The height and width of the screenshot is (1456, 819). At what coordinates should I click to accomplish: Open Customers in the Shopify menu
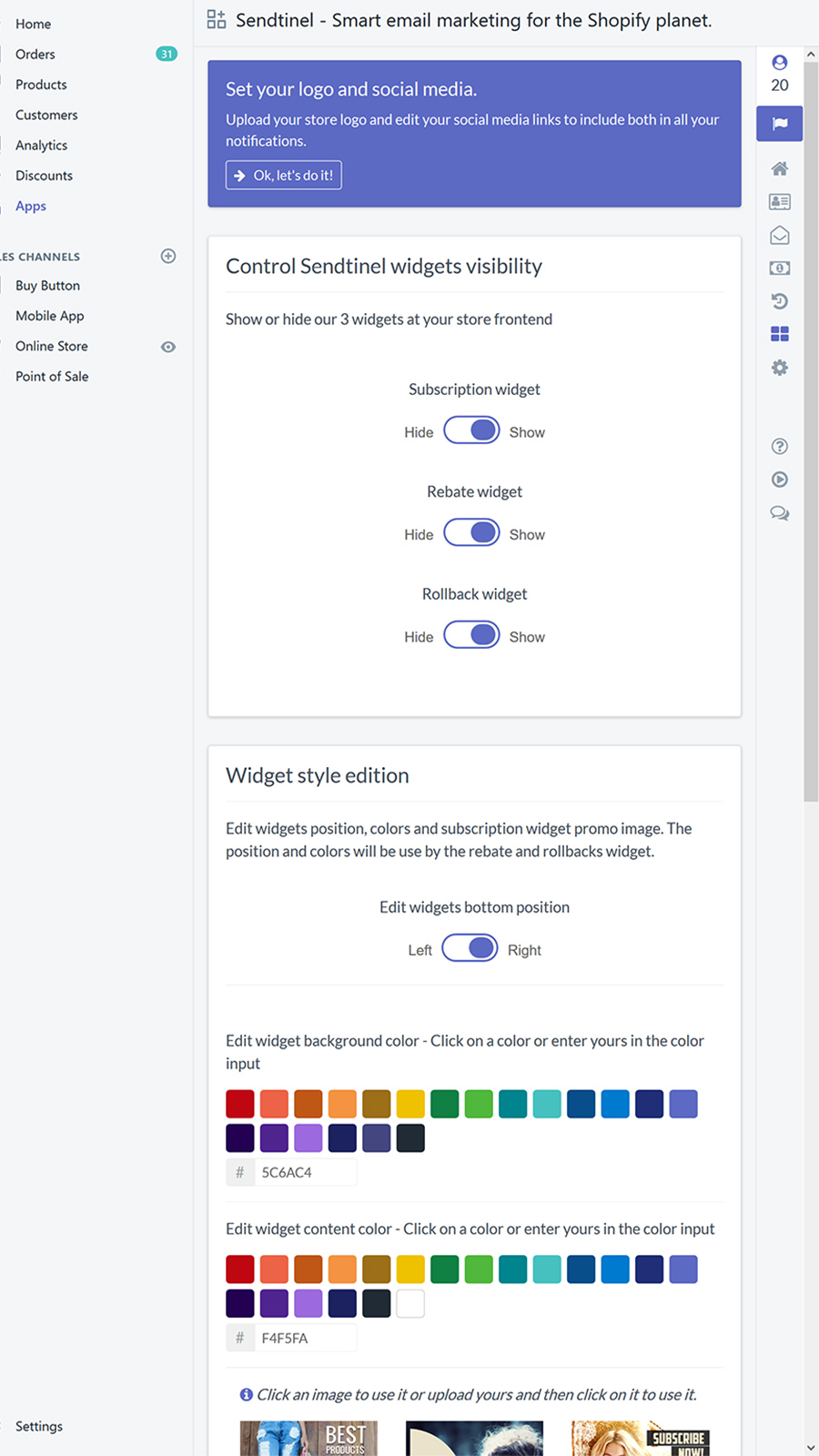click(46, 115)
